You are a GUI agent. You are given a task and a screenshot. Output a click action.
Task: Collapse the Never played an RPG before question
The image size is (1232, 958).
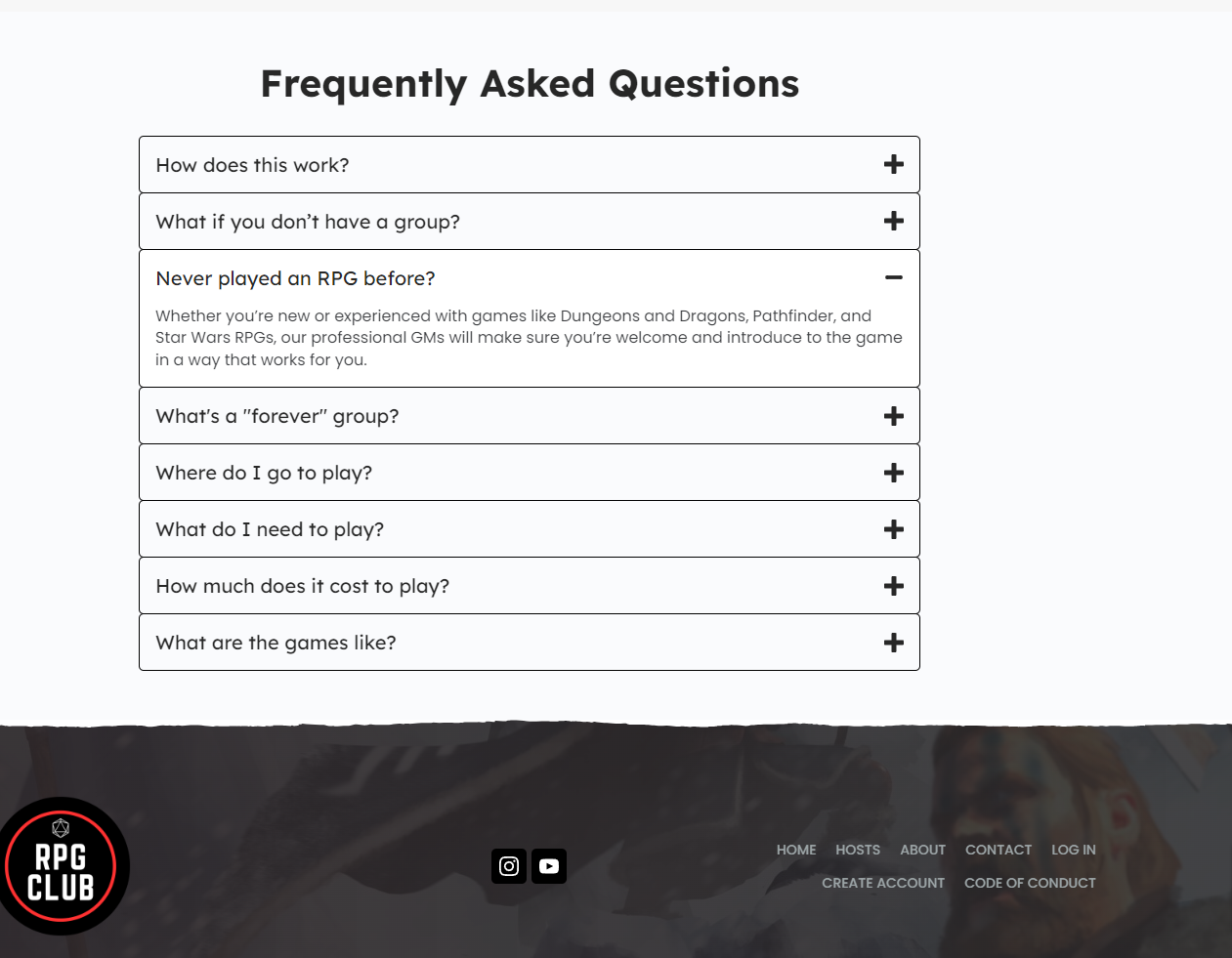pos(530,278)
